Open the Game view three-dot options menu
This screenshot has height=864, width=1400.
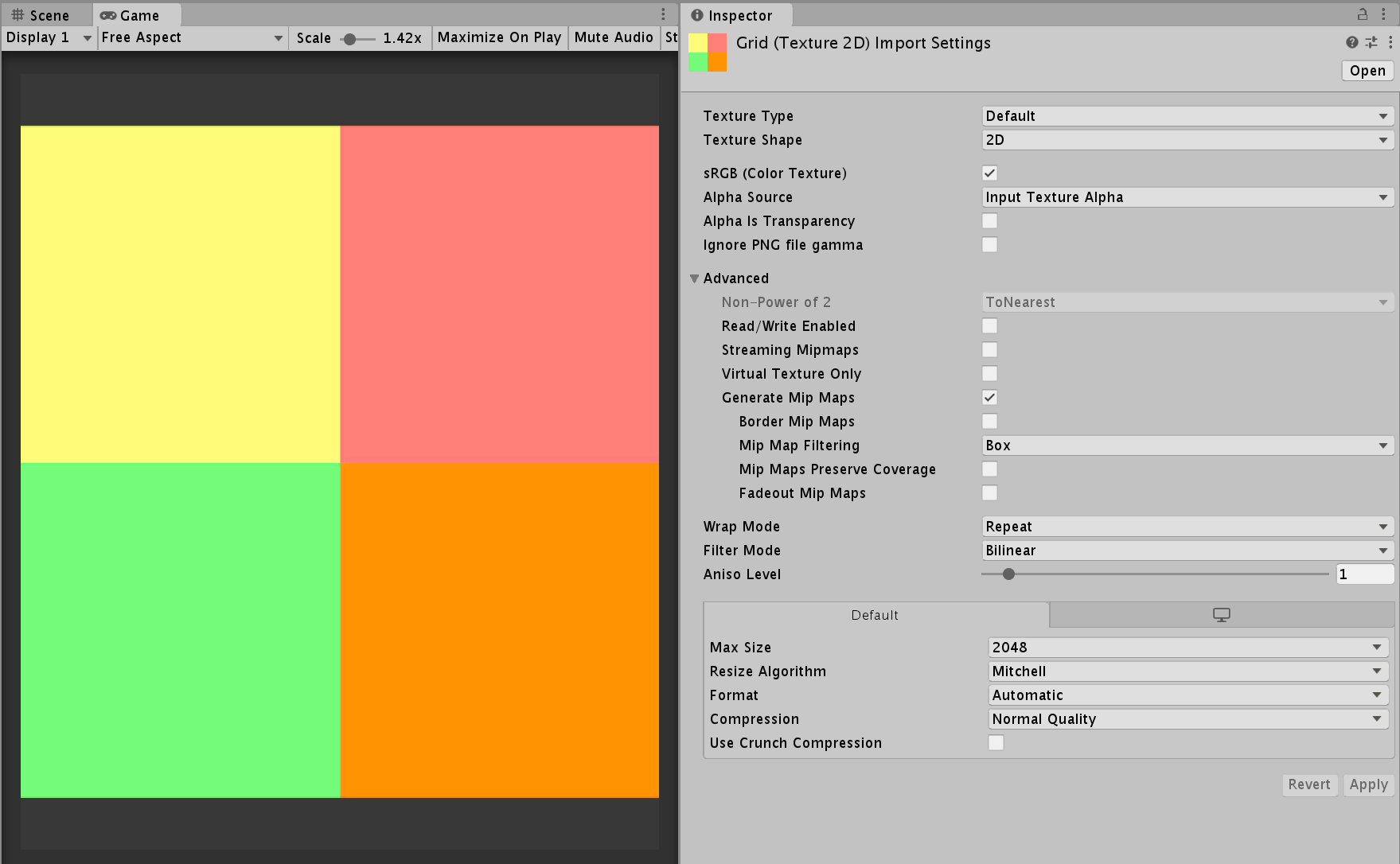(x=663, y=14)
